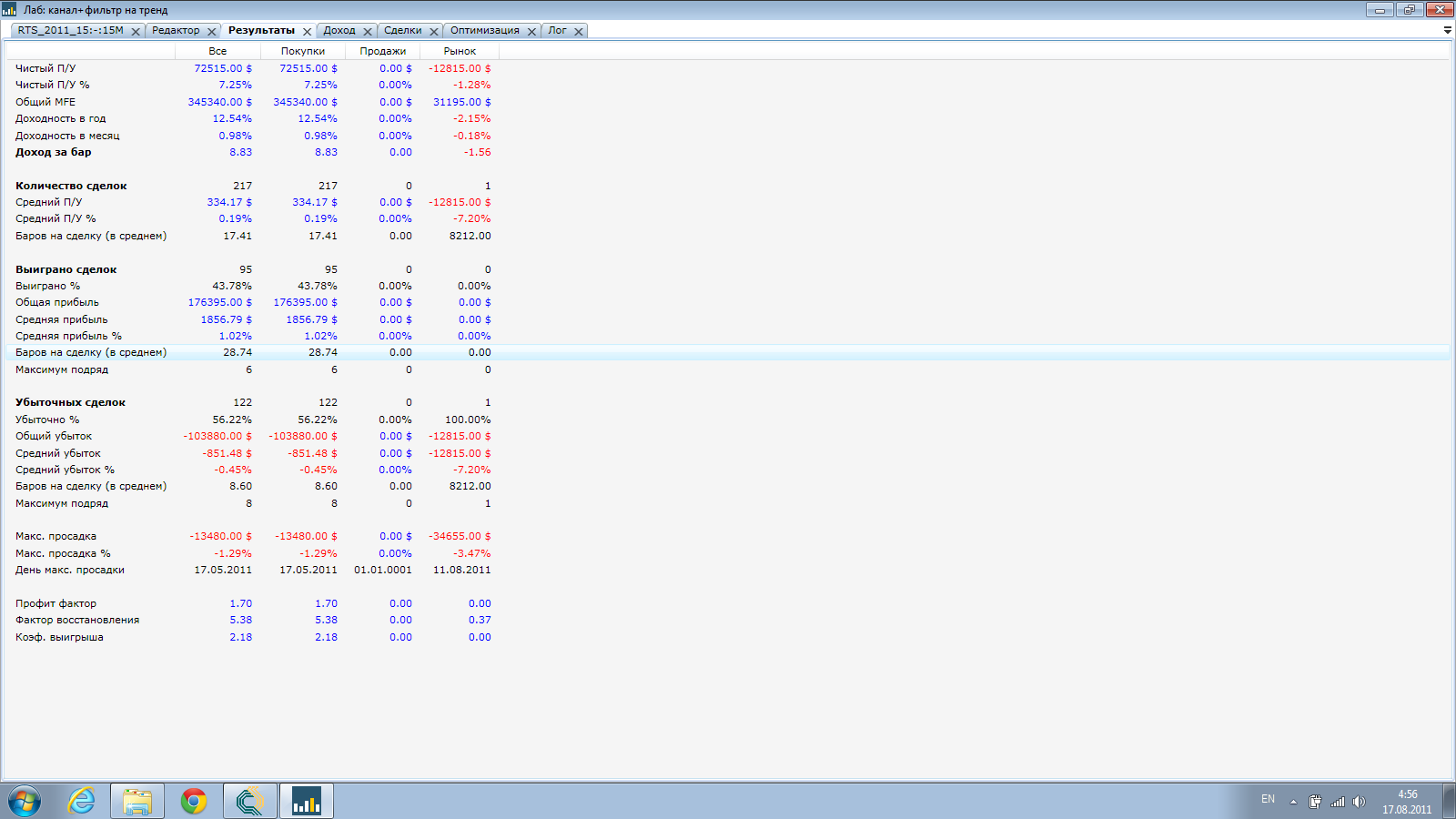
Task: Expand the tab list dropdown arrow
Action: (x=1447, y=30)
